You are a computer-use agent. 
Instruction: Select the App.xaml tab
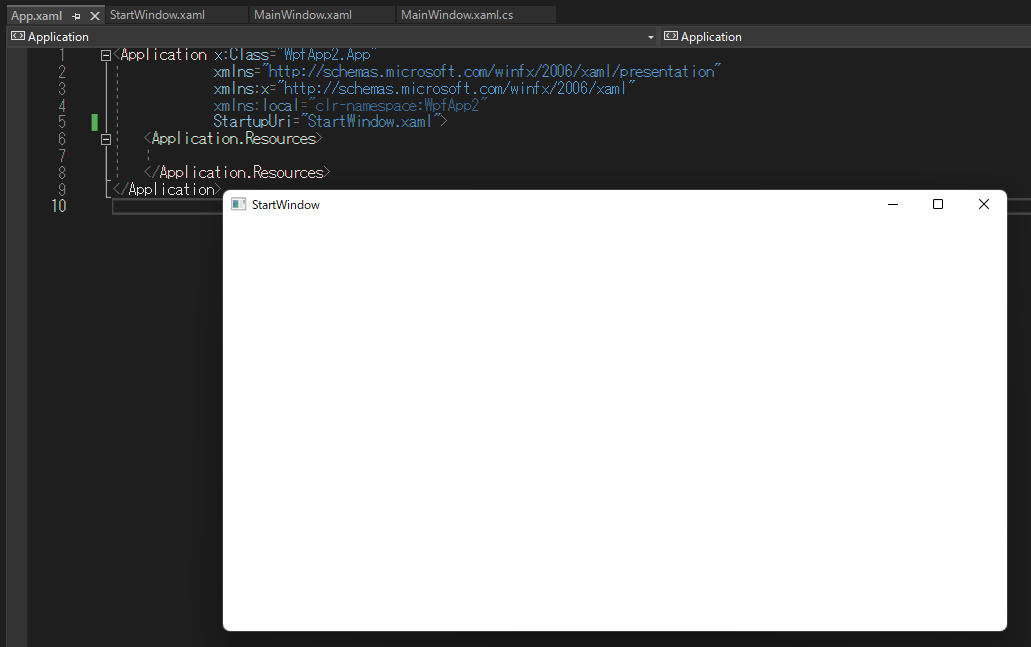[x=35, y=15]
